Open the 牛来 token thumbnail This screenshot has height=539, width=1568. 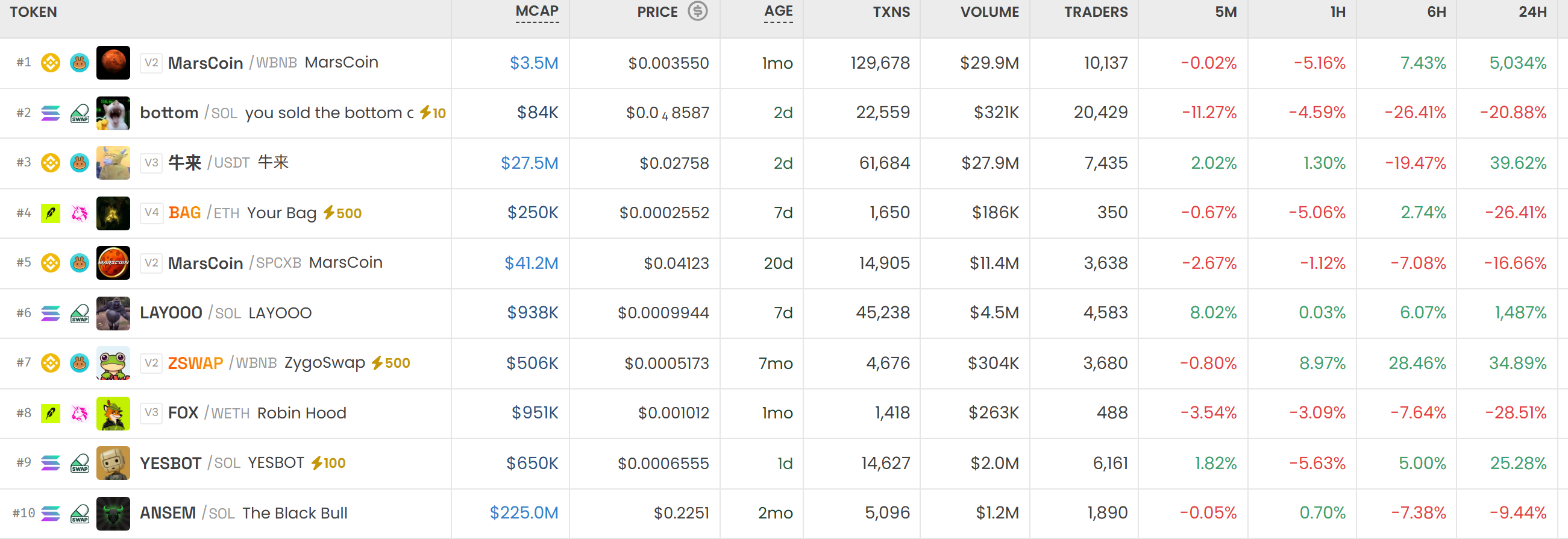(x=113, y=163)
